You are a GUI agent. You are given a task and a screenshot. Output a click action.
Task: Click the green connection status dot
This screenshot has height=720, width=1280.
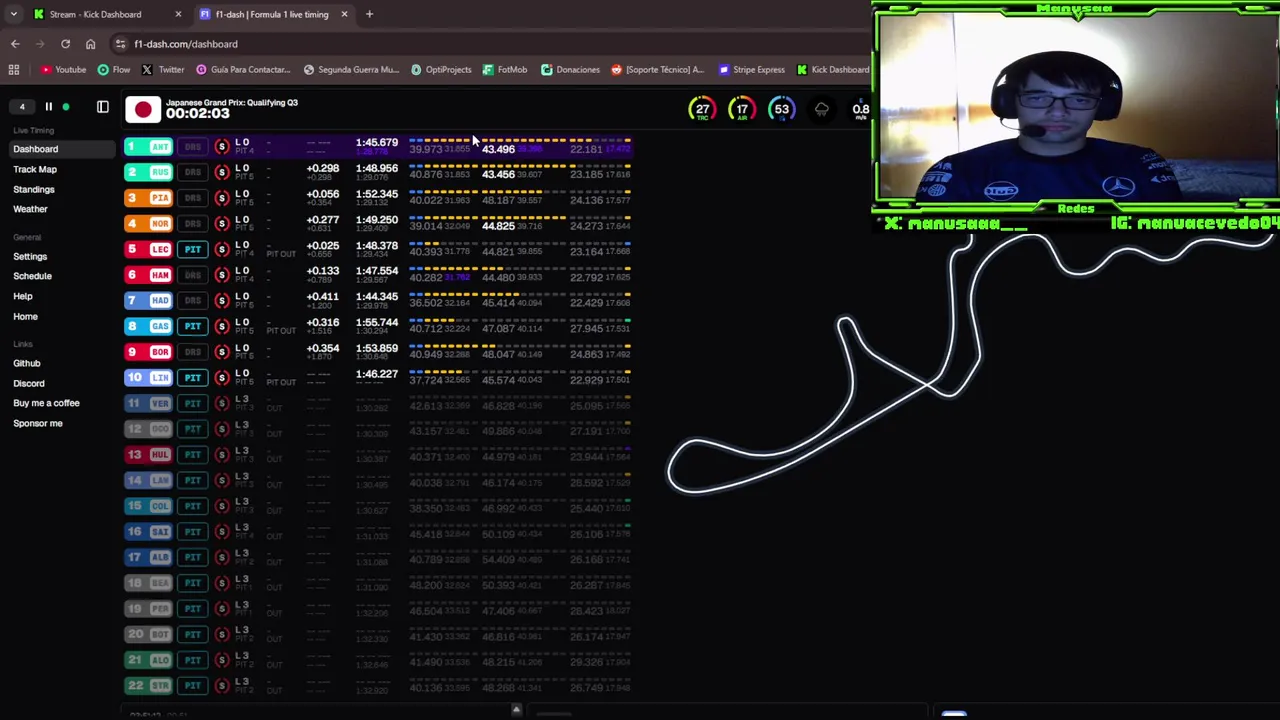tap(66, 107)
